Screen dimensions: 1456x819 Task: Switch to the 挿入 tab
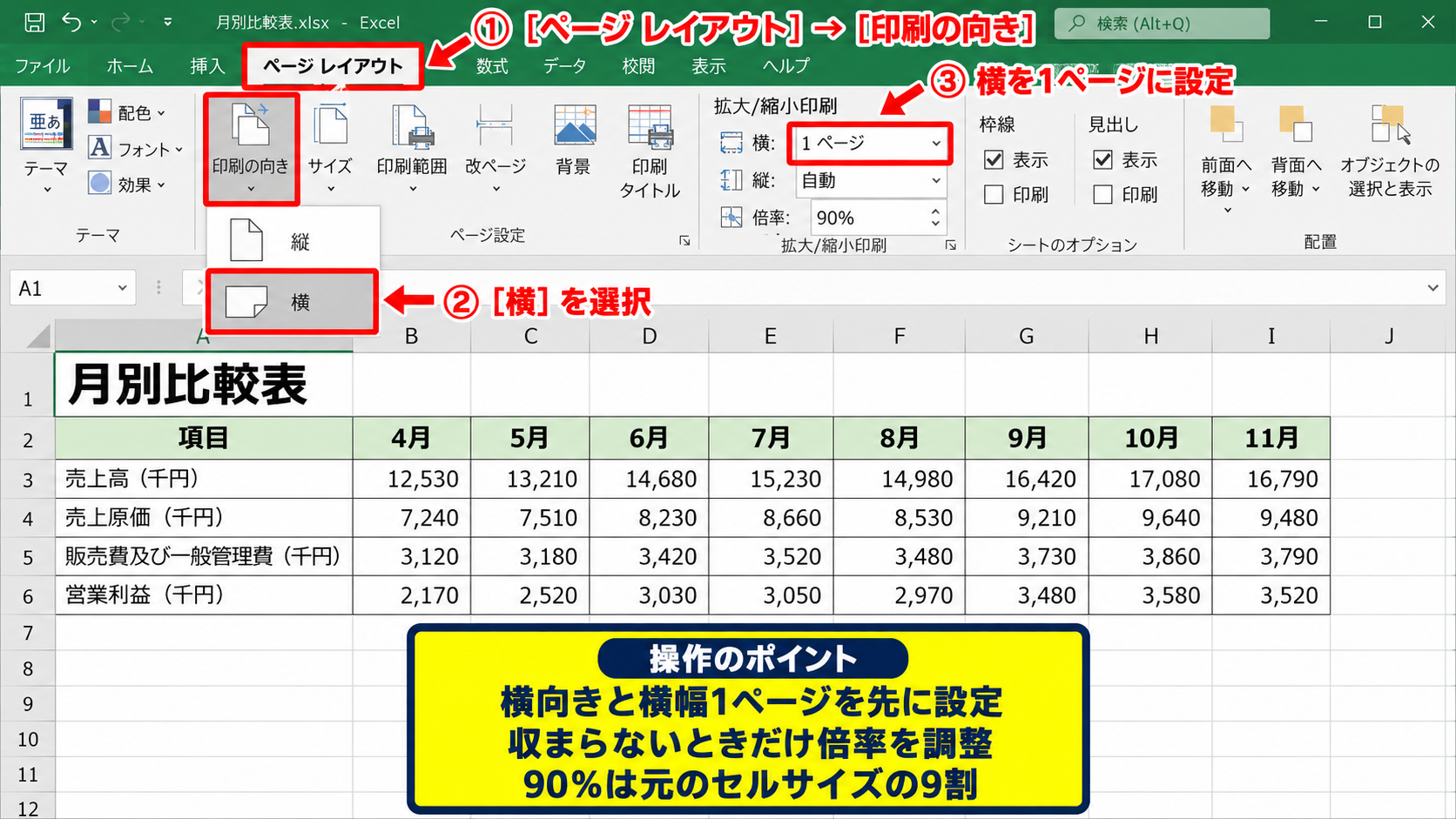pos(207,66)
